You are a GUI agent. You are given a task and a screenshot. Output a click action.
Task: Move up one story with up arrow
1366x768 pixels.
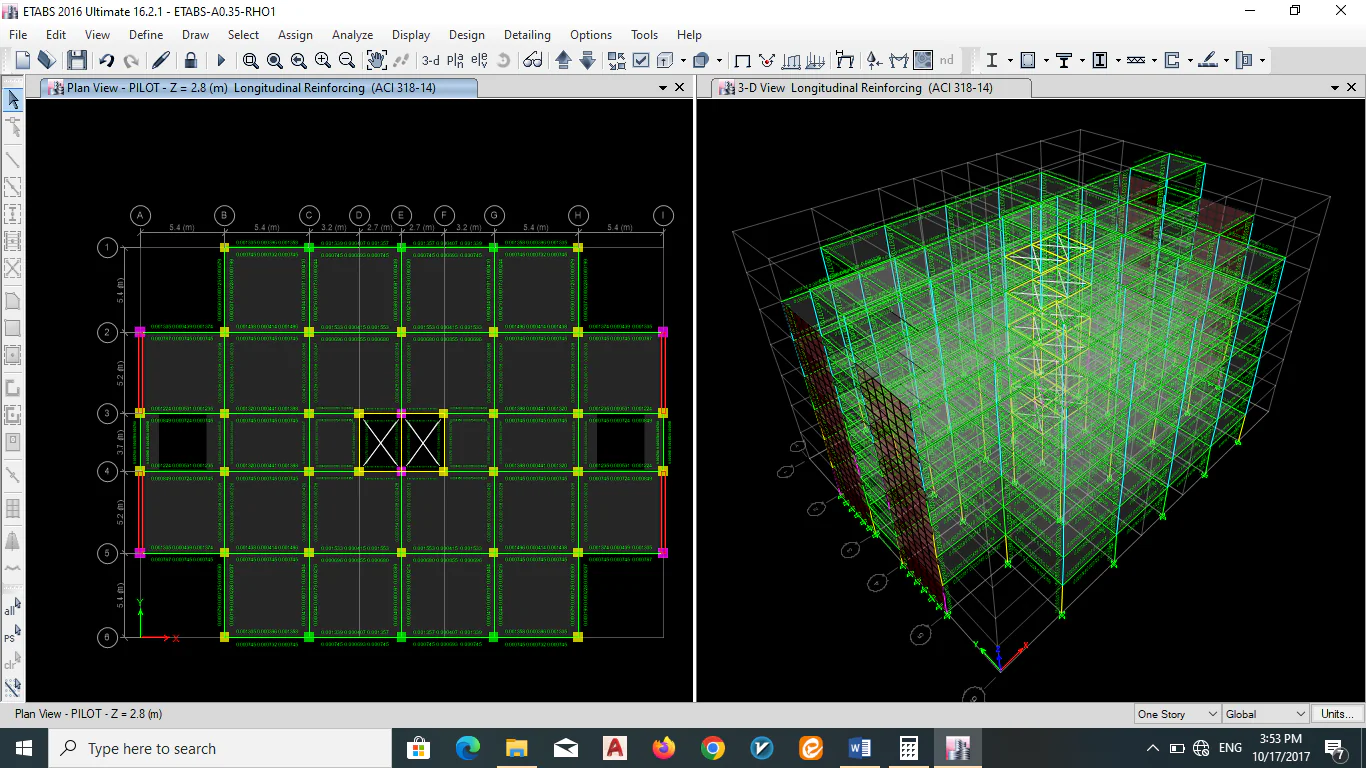coord(563,61)
